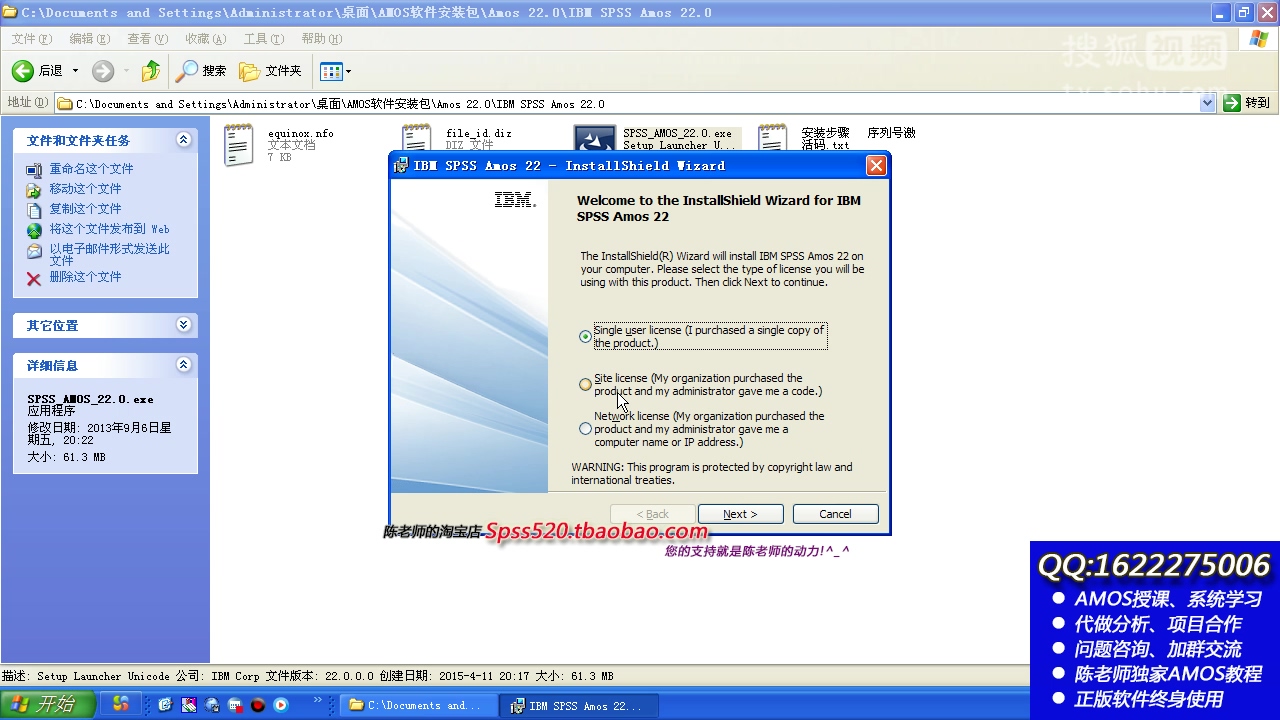Select the file_id.diz file icon
Screen dimensions: 1280x720
tap(417, 138)
